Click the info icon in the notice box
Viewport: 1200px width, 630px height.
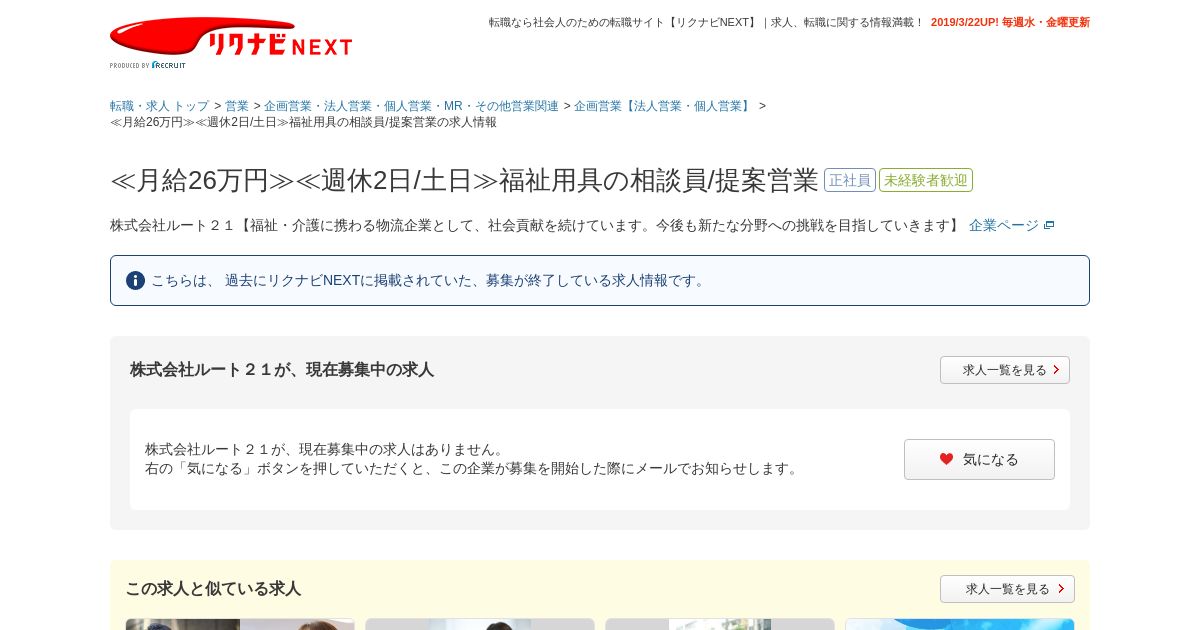tap(135, 280)
